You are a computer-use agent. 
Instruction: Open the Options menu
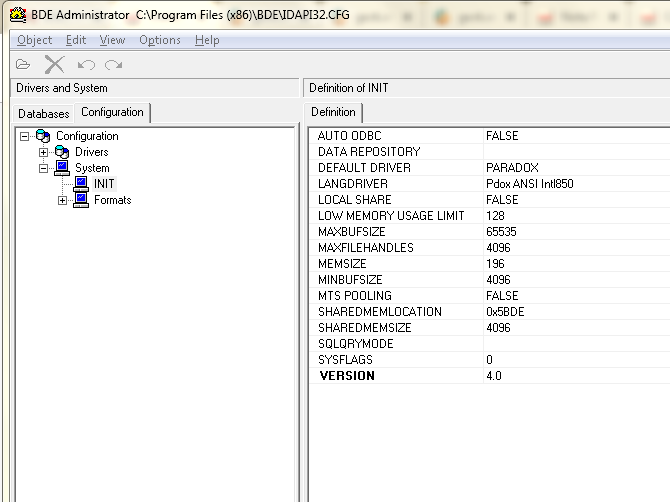pyautogui.click(x=160, y=40)
